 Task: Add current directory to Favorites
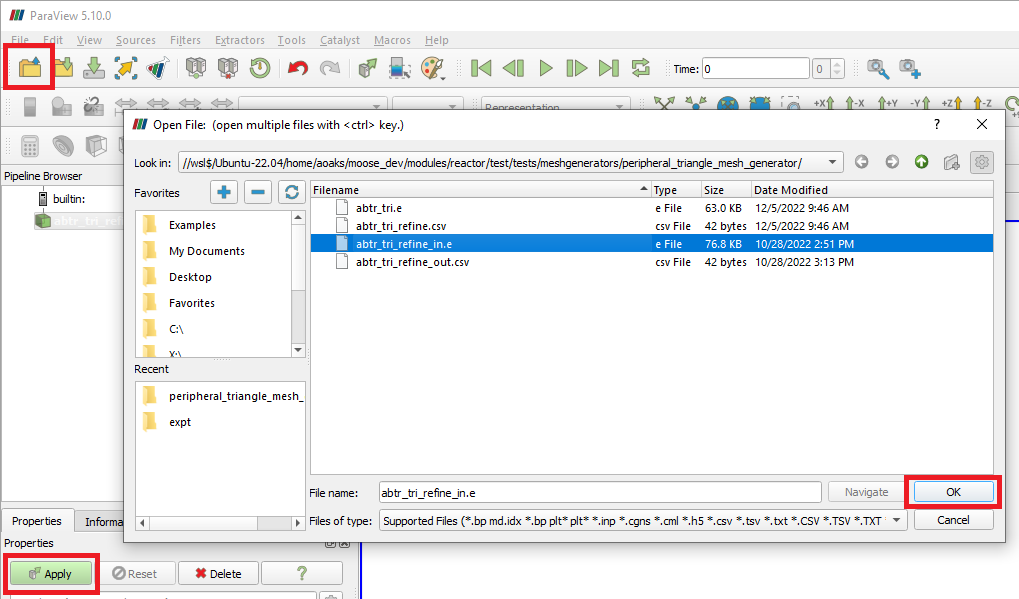[x=224, y=192]
